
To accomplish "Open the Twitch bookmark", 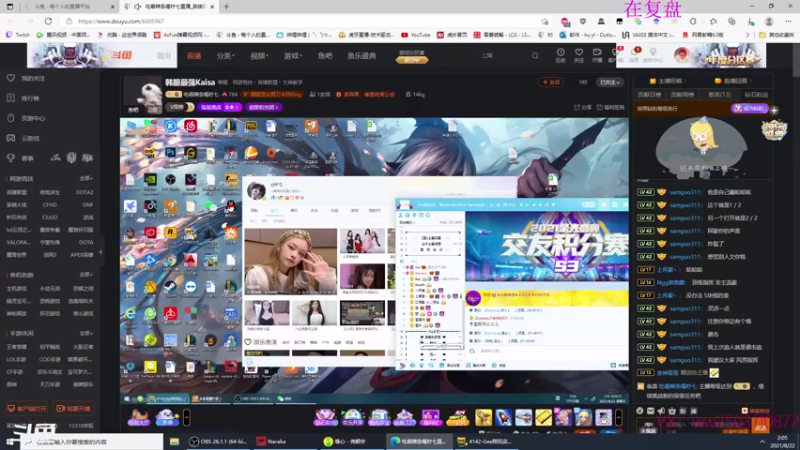I will (x=18, y=35).
